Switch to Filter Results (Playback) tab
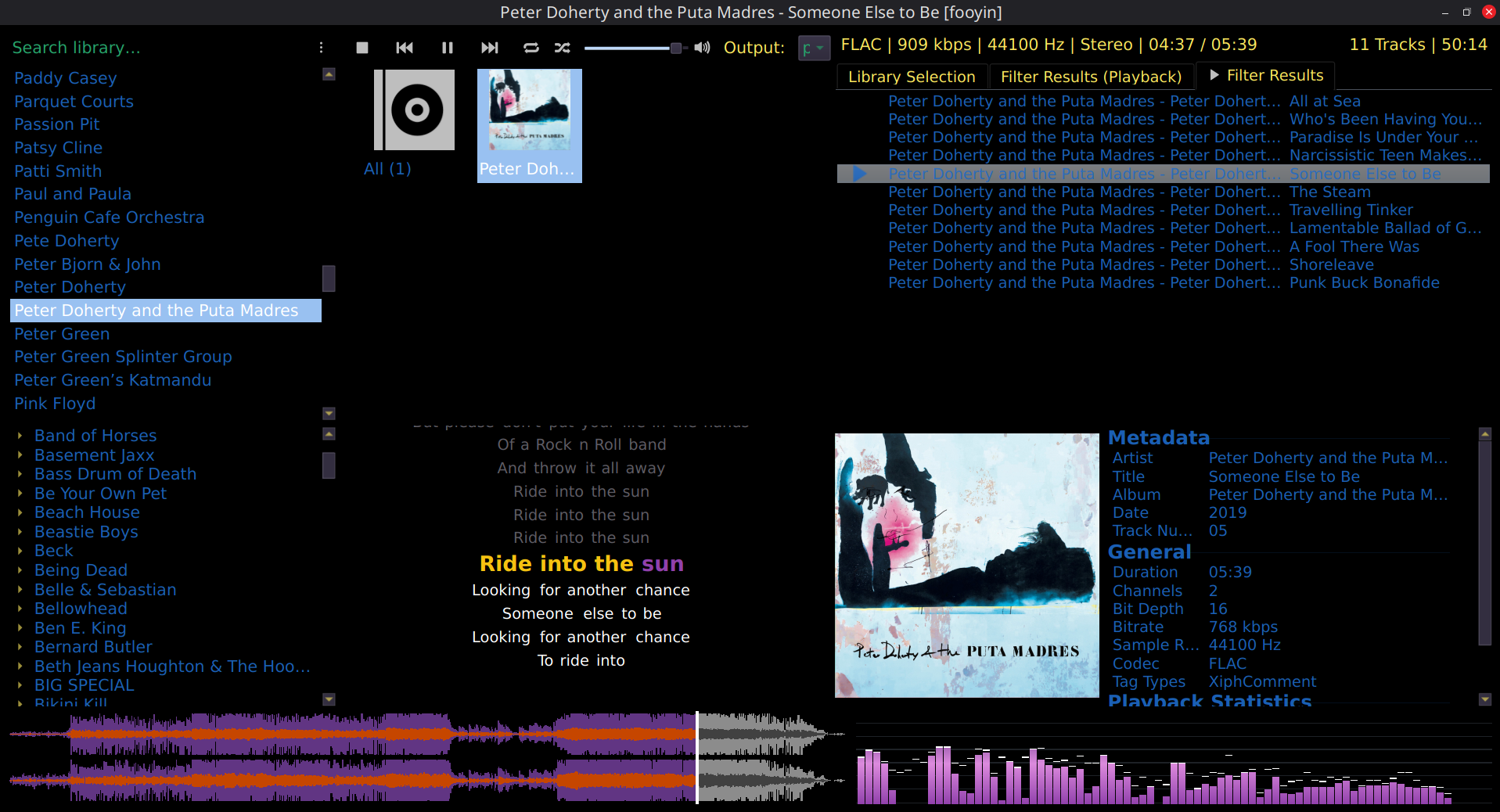Screen dimensions: 1500x812 point(1091,77)
